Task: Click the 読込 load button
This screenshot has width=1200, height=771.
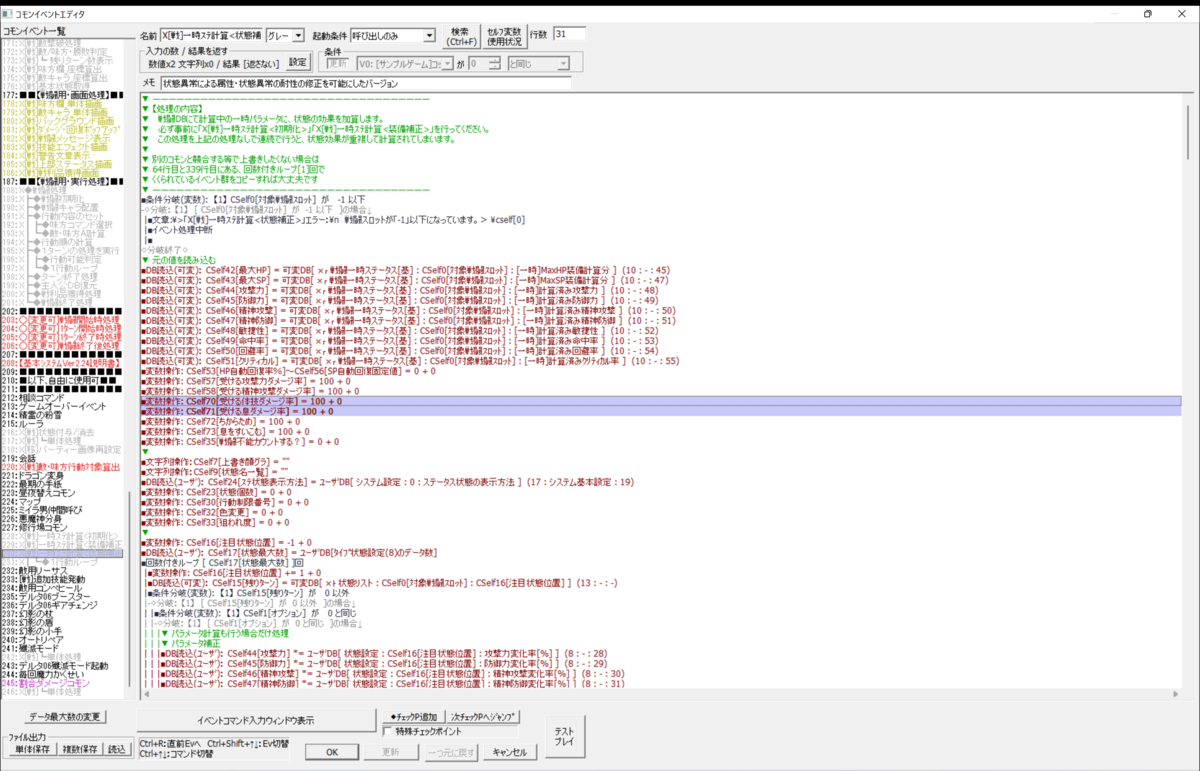Action: (x=117, y=749)
